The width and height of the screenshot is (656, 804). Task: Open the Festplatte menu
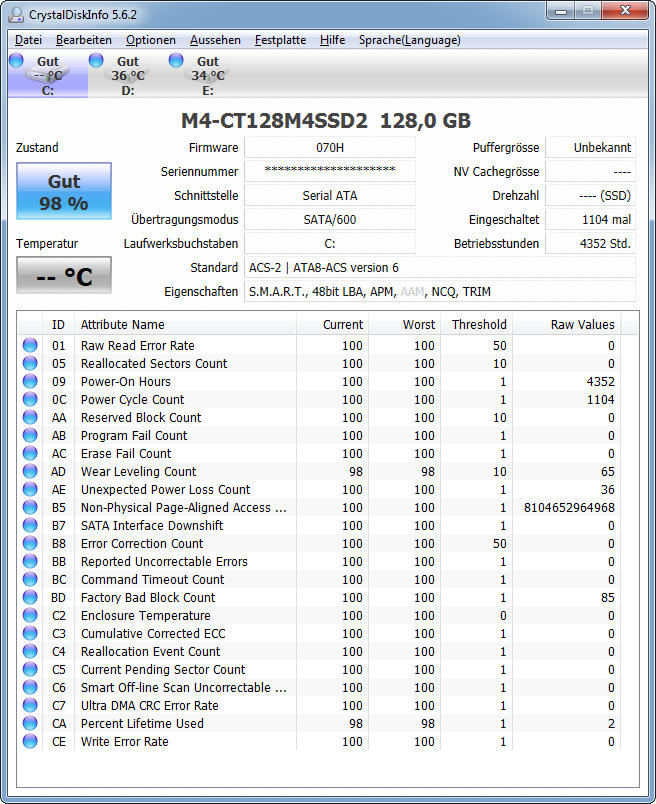[280, 40]
